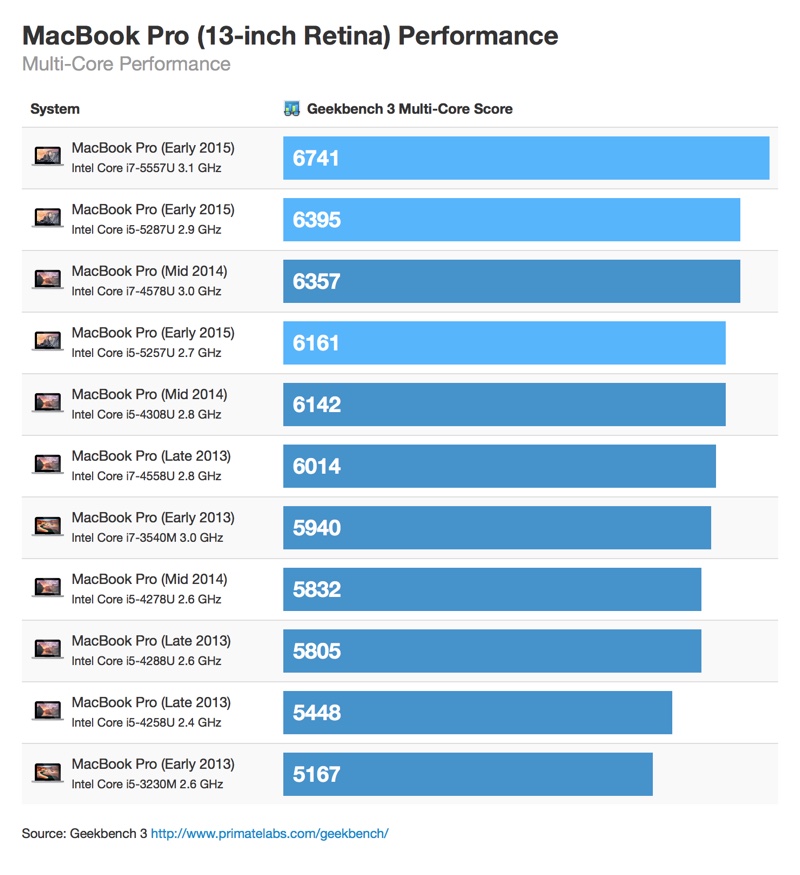The image size is (800, 875).
Task: Click the 5448 score bar
Action: click(x=478, y=713)
